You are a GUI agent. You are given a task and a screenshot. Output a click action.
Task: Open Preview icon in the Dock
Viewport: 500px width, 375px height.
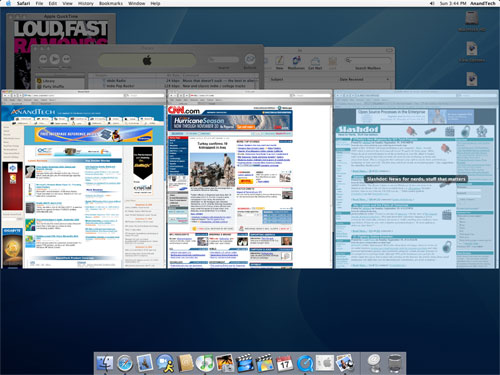[x=344, y=363]
